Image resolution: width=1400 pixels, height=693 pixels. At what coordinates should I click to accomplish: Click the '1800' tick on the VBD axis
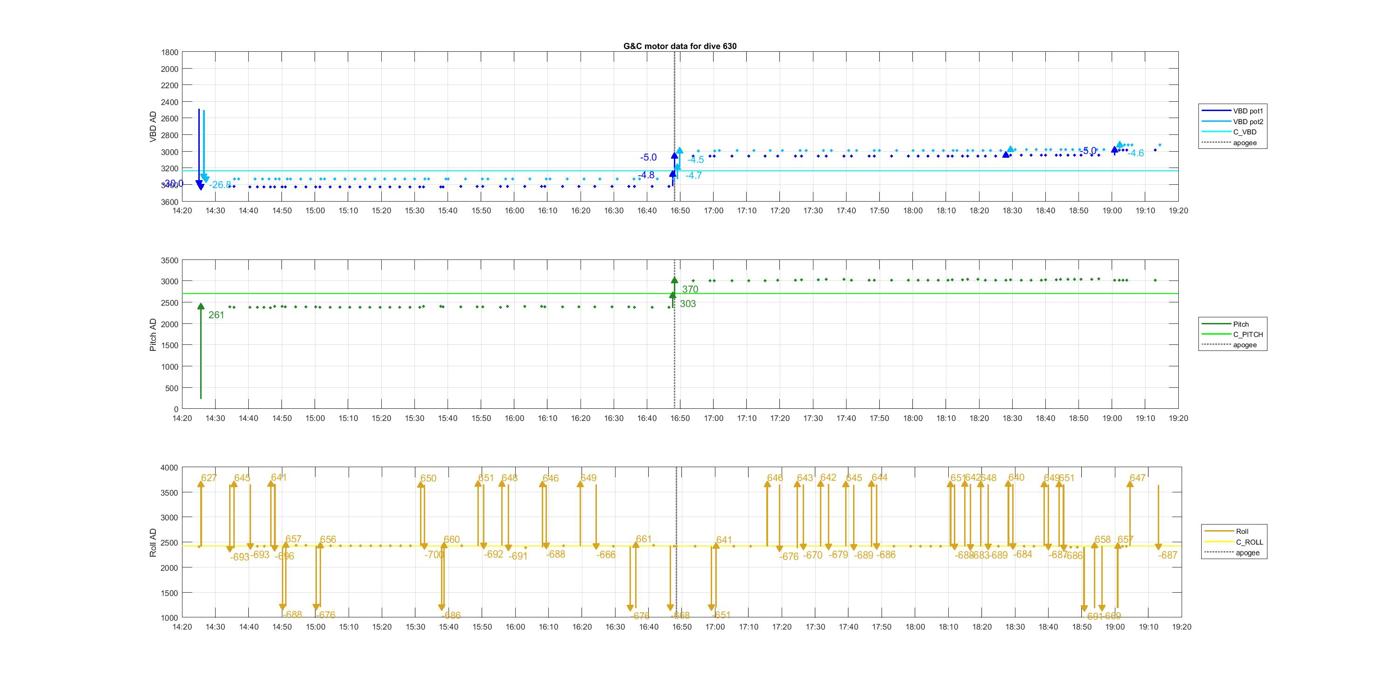[170, 52]
